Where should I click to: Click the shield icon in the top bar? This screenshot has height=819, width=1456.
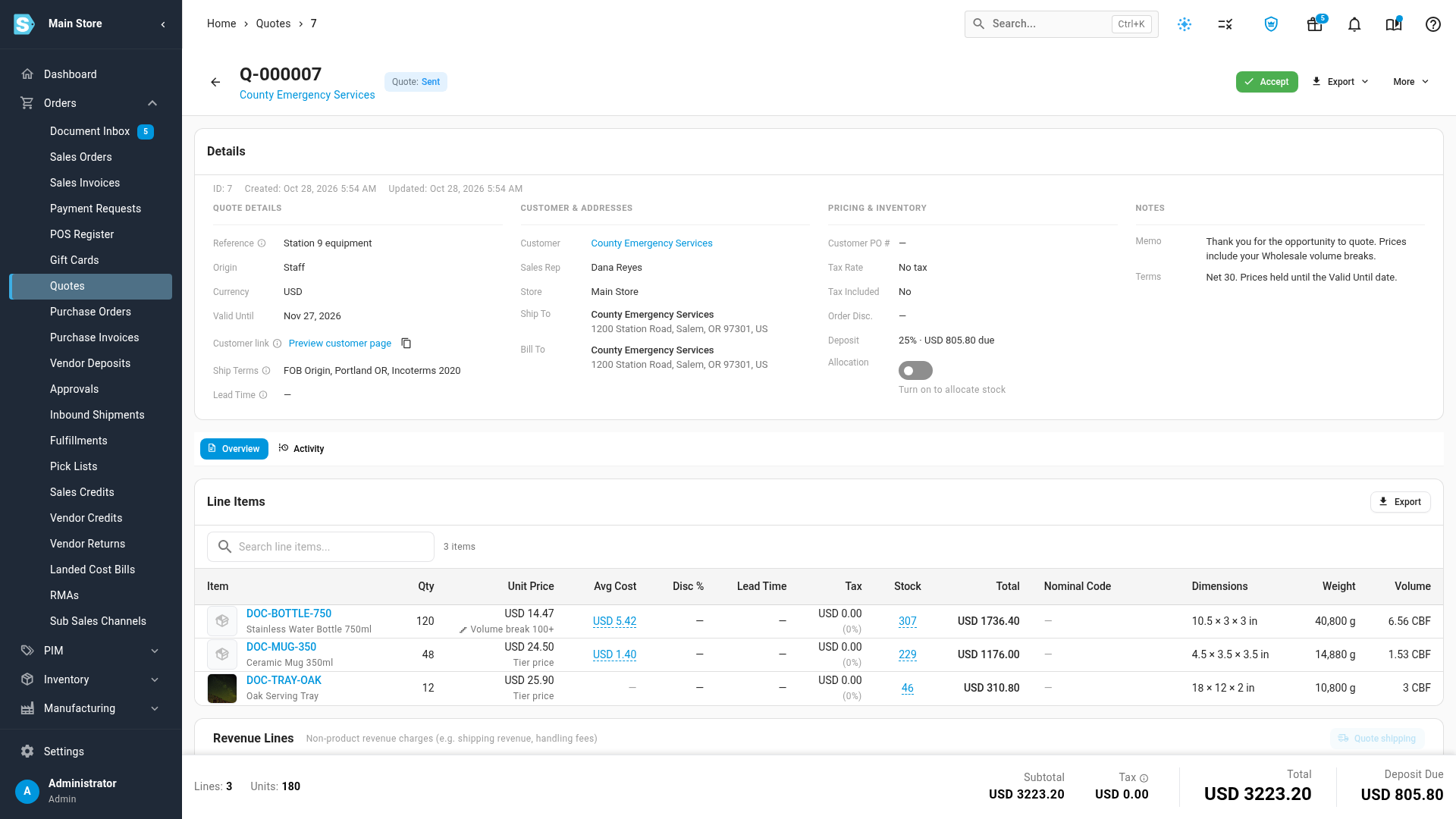(x=1271, y=24)
